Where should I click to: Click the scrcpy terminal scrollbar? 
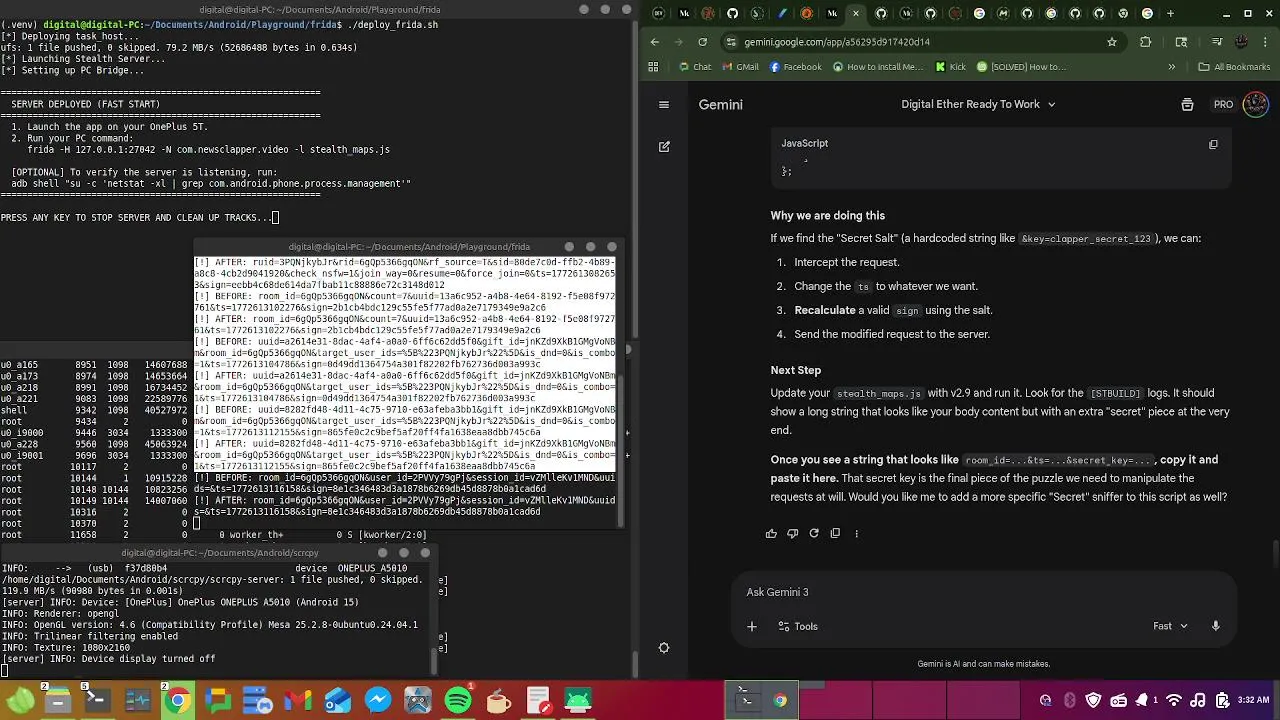(x=434, y=660)
